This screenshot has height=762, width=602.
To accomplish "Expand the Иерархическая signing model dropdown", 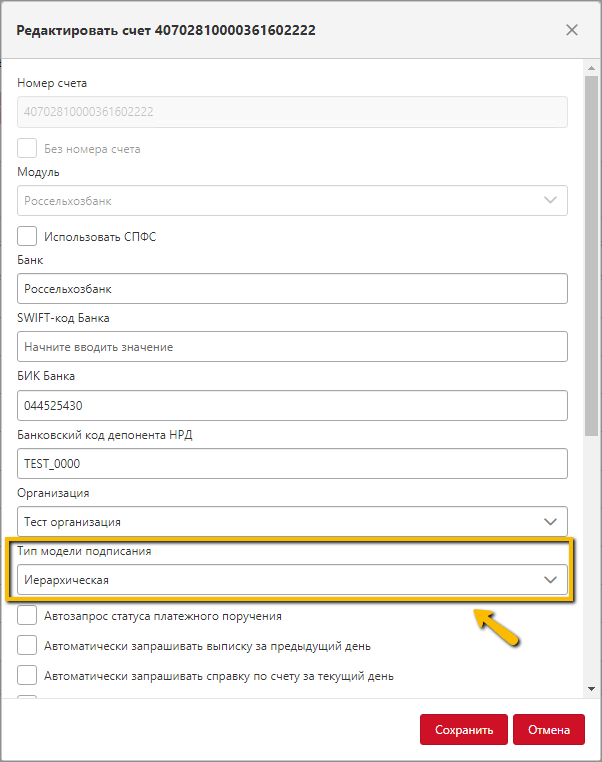I will 292,580.
